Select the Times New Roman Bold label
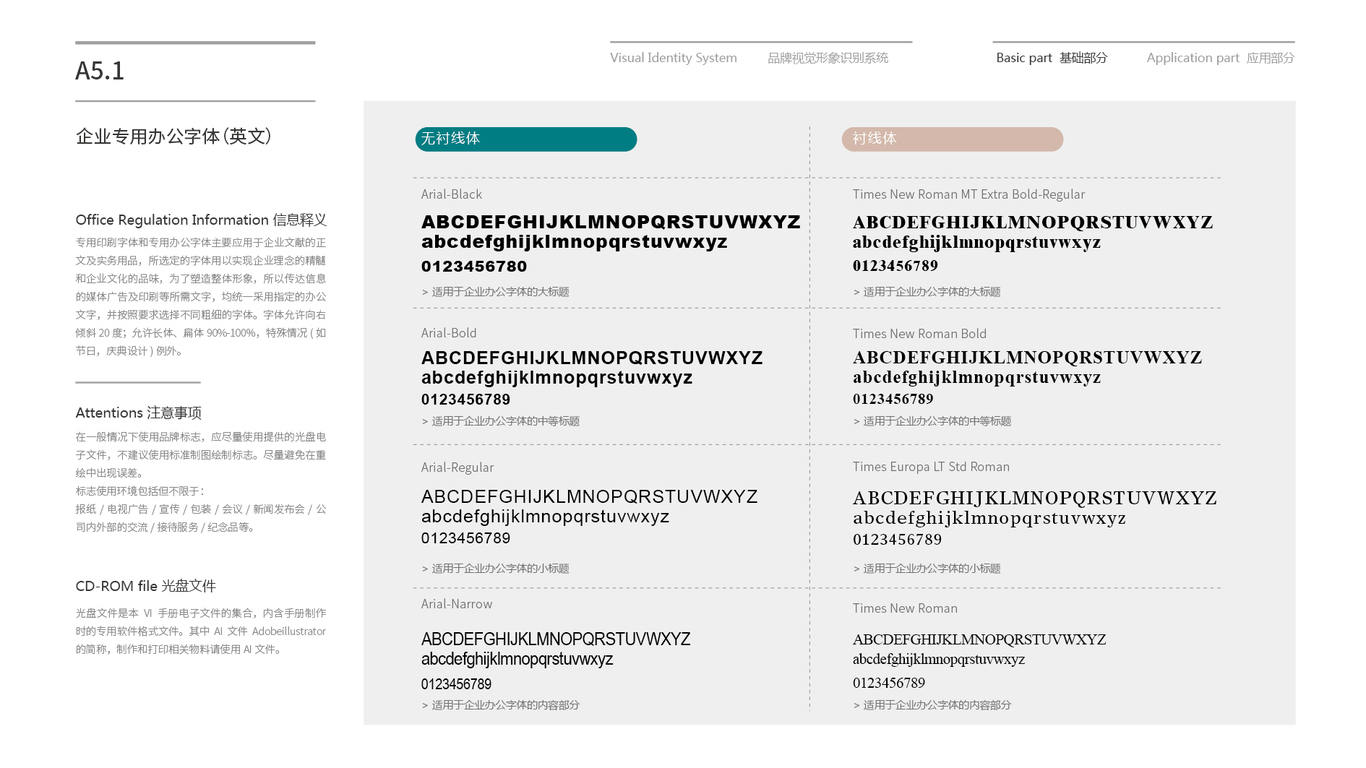The width and height of the screenshot is (1366, 768). point(919,334)
